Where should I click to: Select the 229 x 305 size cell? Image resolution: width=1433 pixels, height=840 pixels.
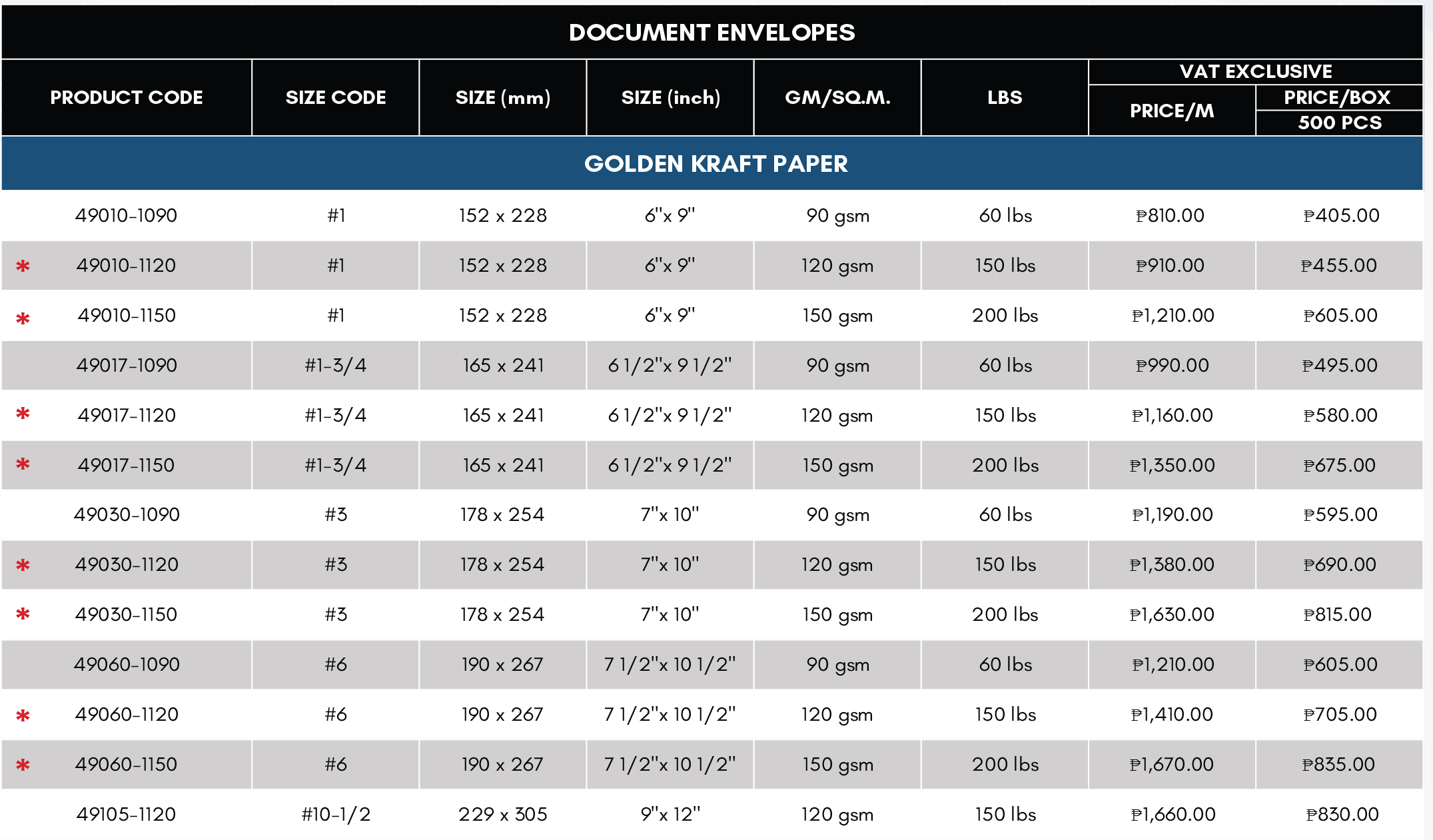(x=503, y=814)
